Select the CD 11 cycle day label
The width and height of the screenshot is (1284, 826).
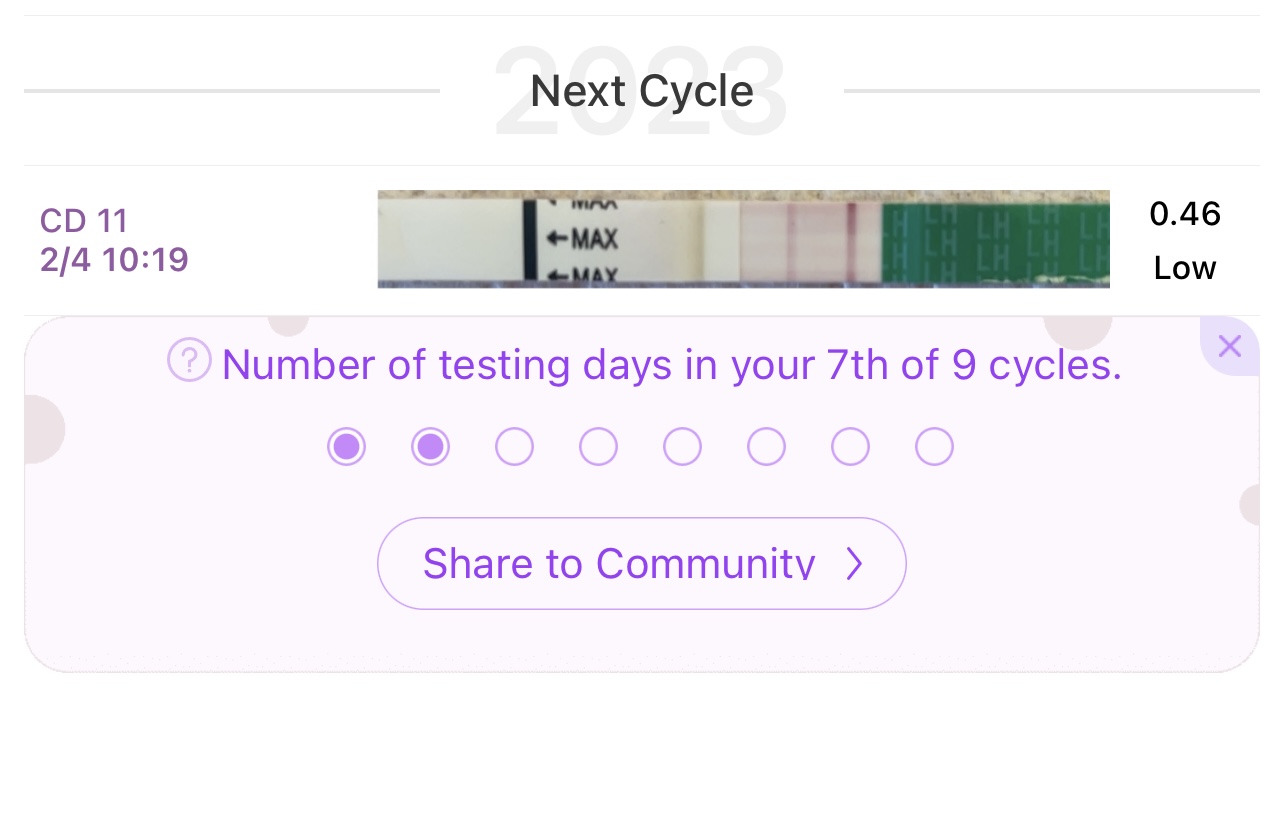point(84,220)
